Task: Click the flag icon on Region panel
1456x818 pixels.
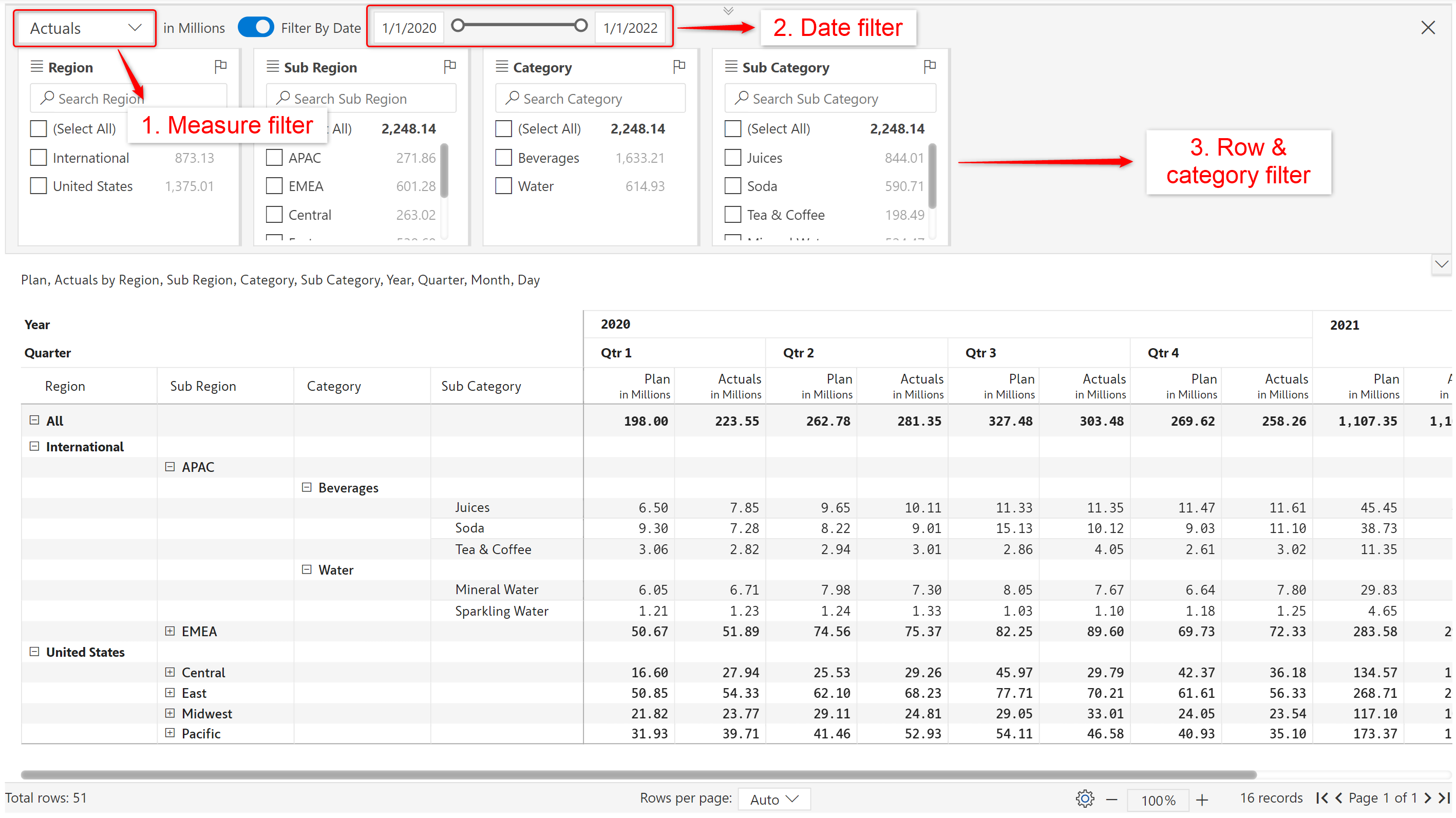Action: pyautogui.click(x=220, y=67)
